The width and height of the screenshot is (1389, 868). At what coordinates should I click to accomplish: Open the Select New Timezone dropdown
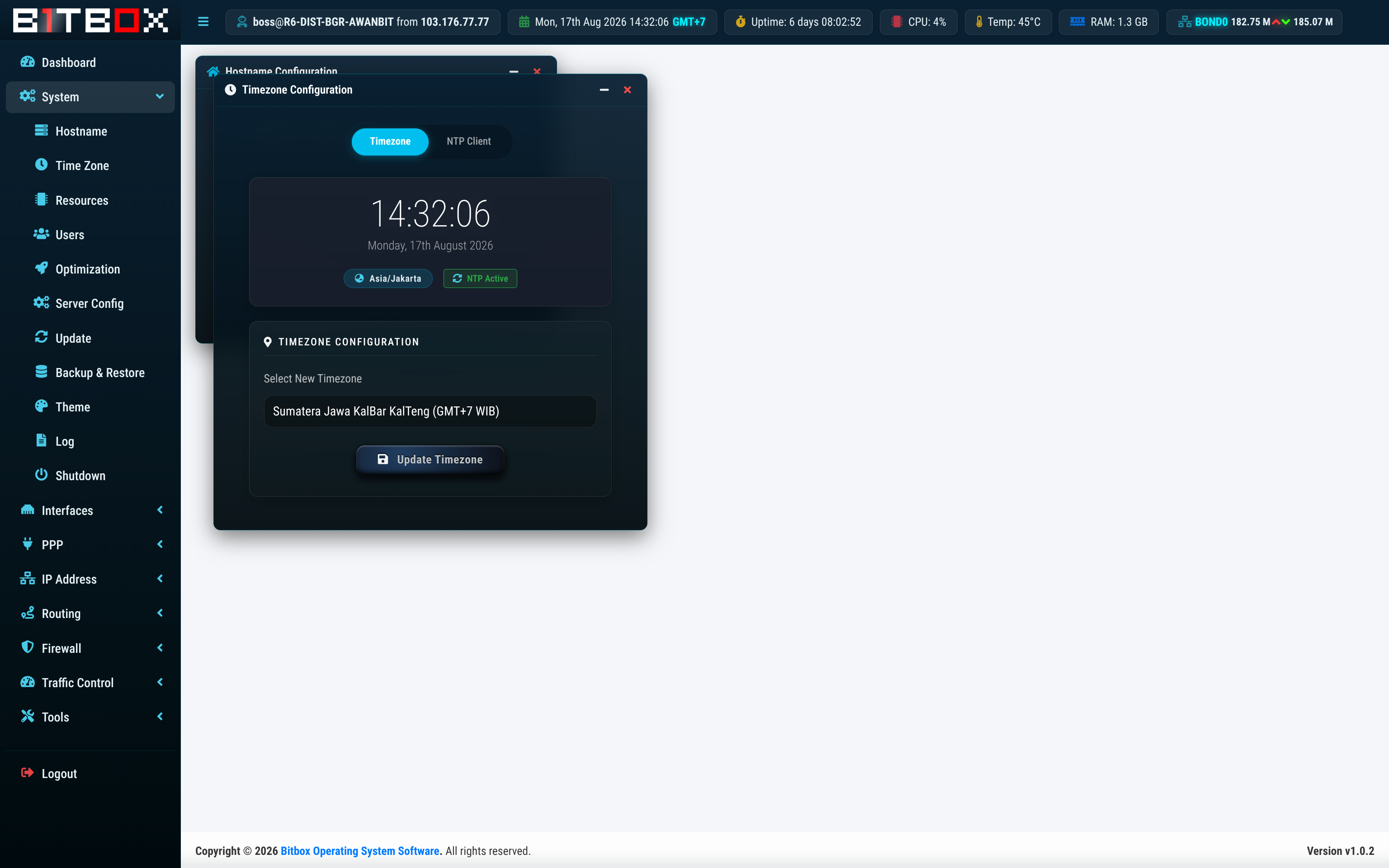(430, 411)
